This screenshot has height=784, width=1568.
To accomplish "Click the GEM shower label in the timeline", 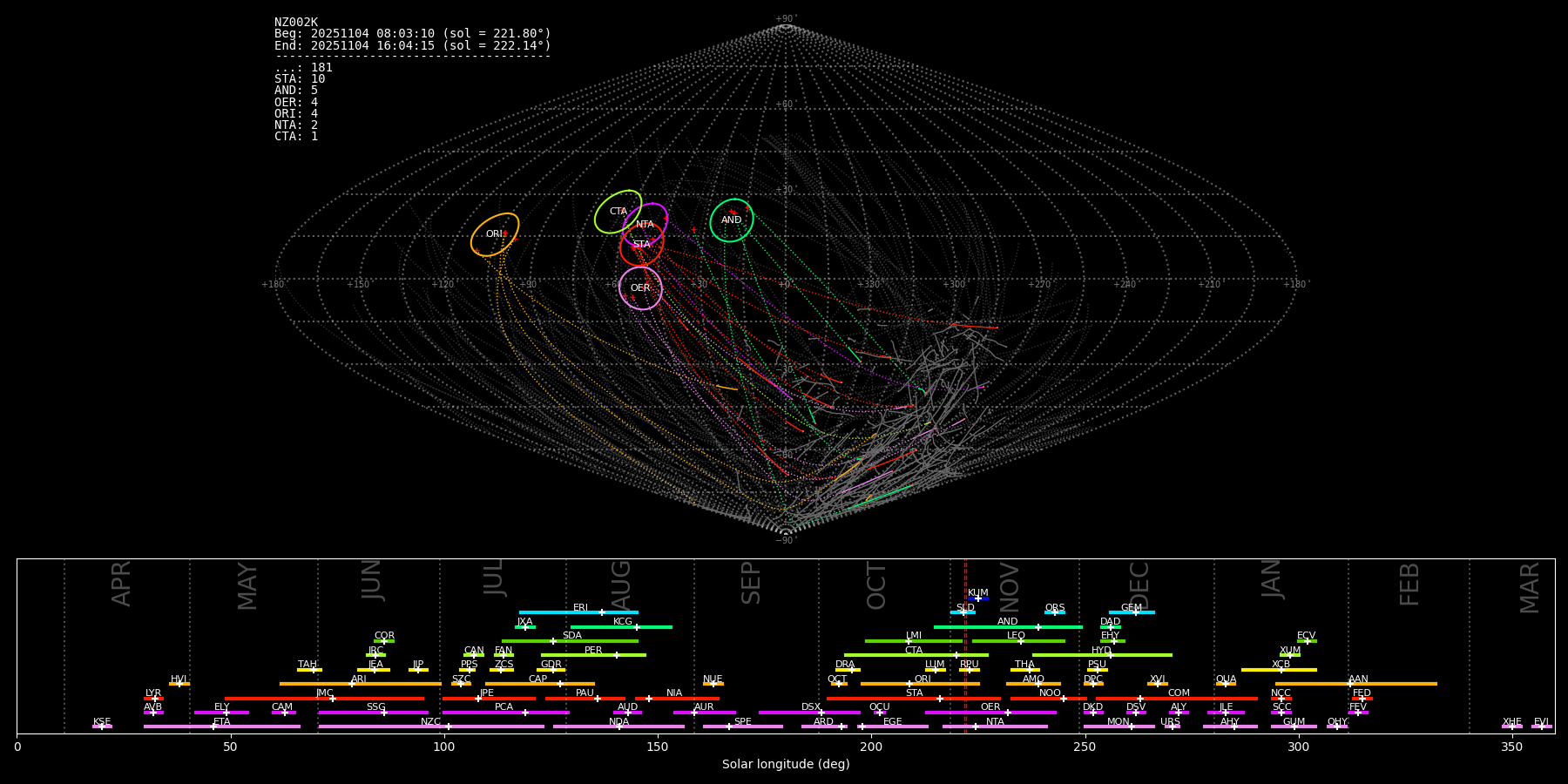I will click(1132, 608).
